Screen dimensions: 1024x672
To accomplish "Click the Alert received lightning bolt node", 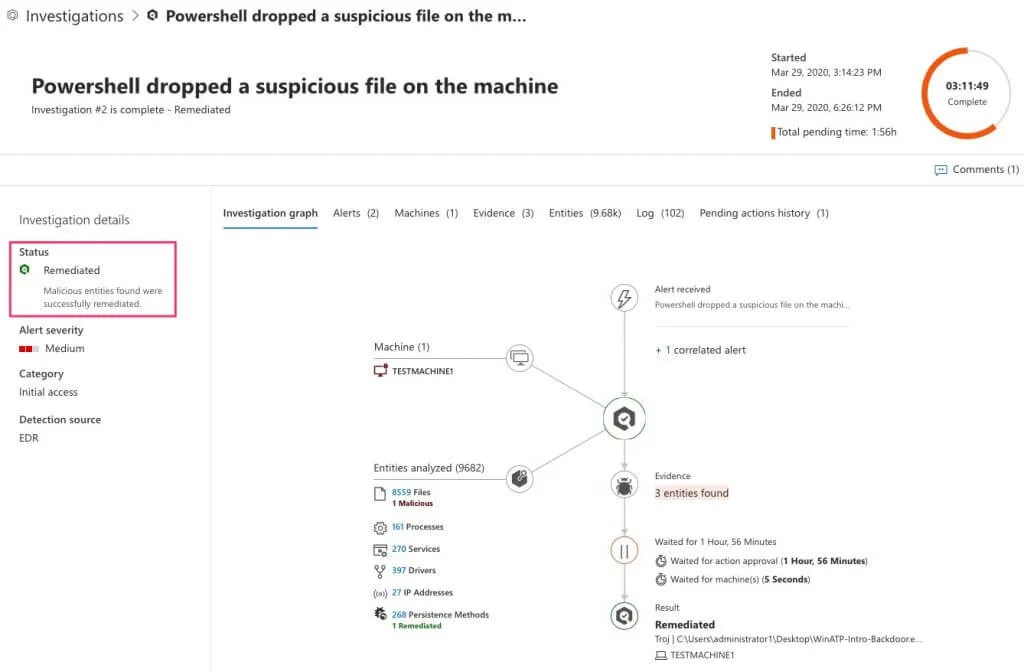I will pos(624,298).
